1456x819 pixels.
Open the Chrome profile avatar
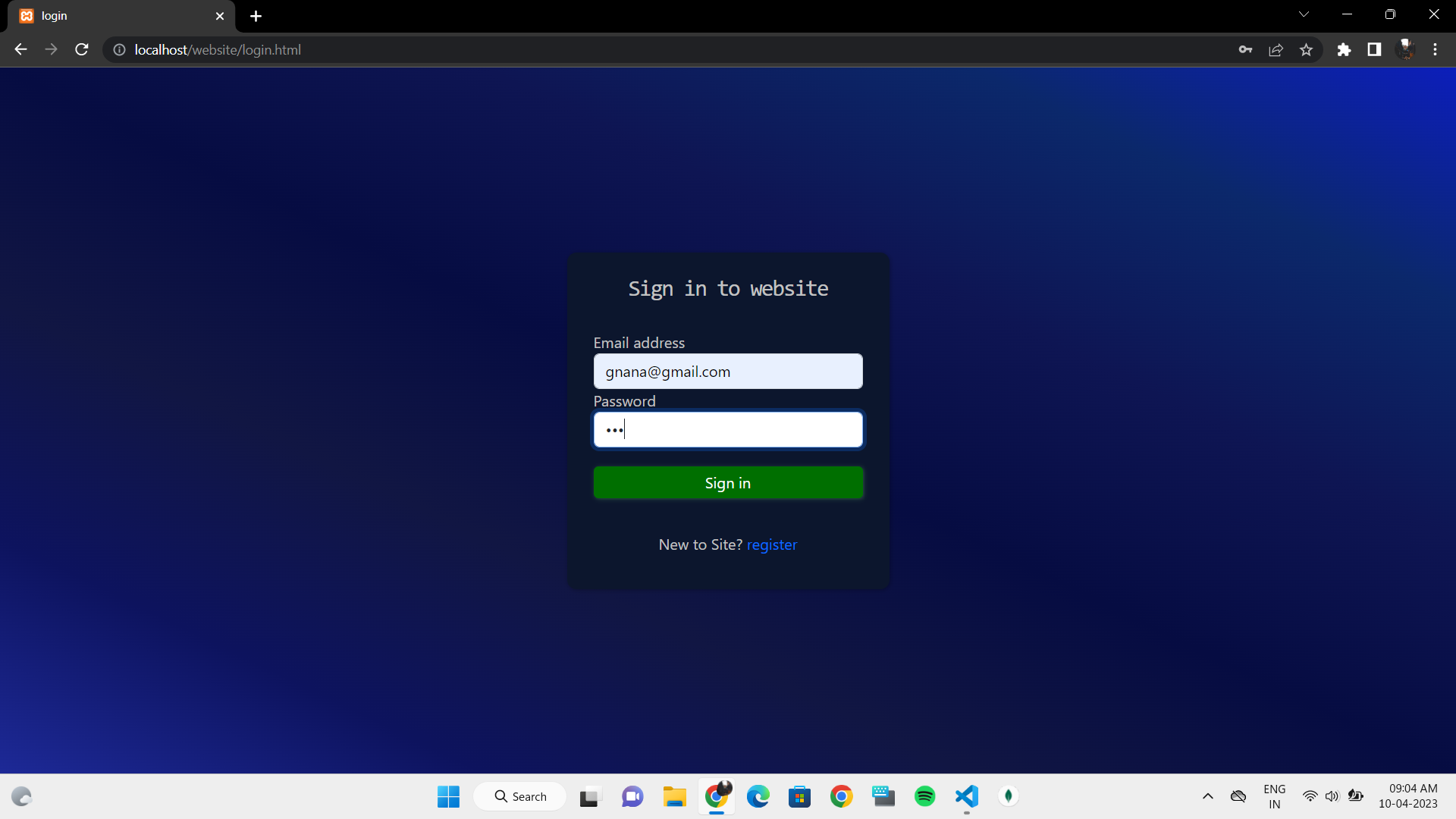pos(1405,49)
